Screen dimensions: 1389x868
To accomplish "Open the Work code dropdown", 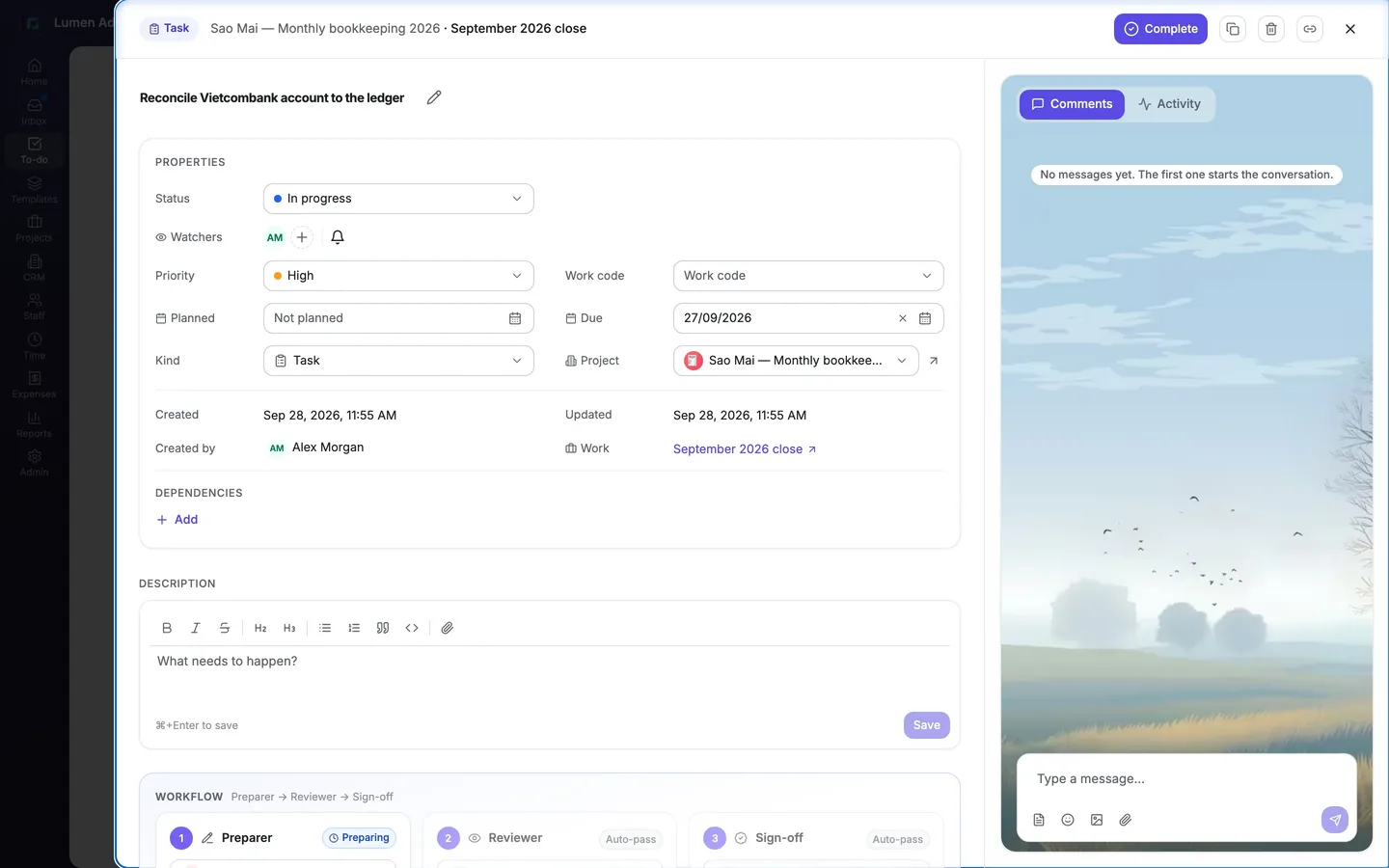I will coord(808,276).
